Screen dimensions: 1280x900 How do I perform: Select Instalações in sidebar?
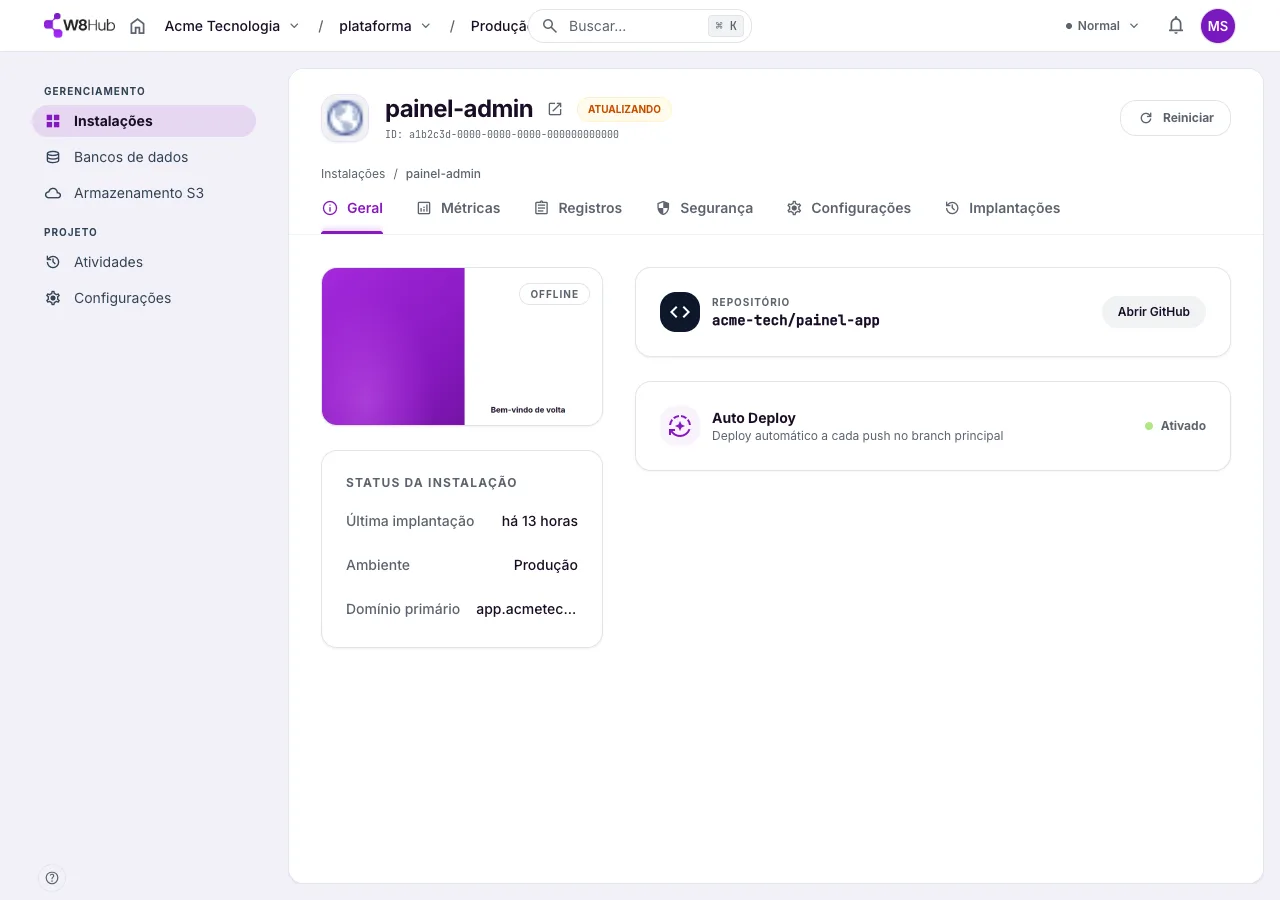144,121
